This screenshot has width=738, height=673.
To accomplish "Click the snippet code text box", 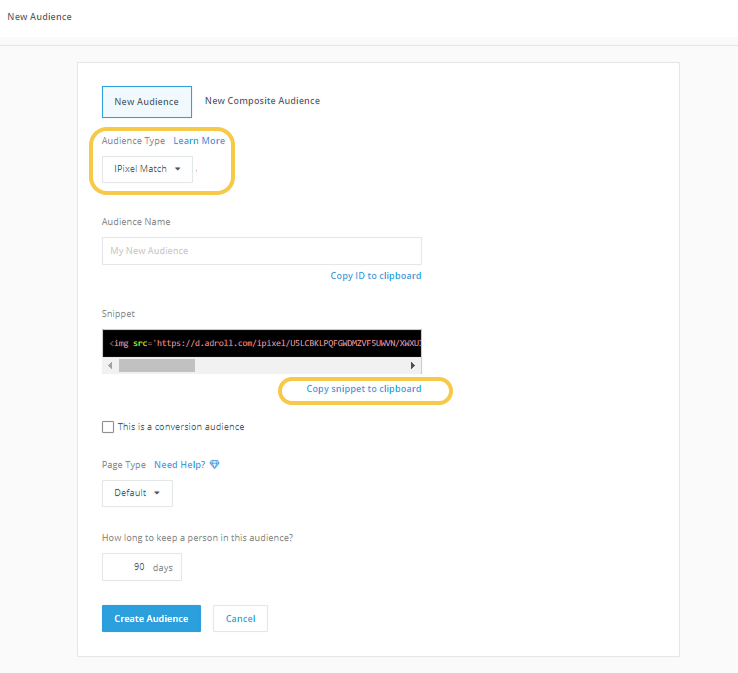I will tap(261, 343).
